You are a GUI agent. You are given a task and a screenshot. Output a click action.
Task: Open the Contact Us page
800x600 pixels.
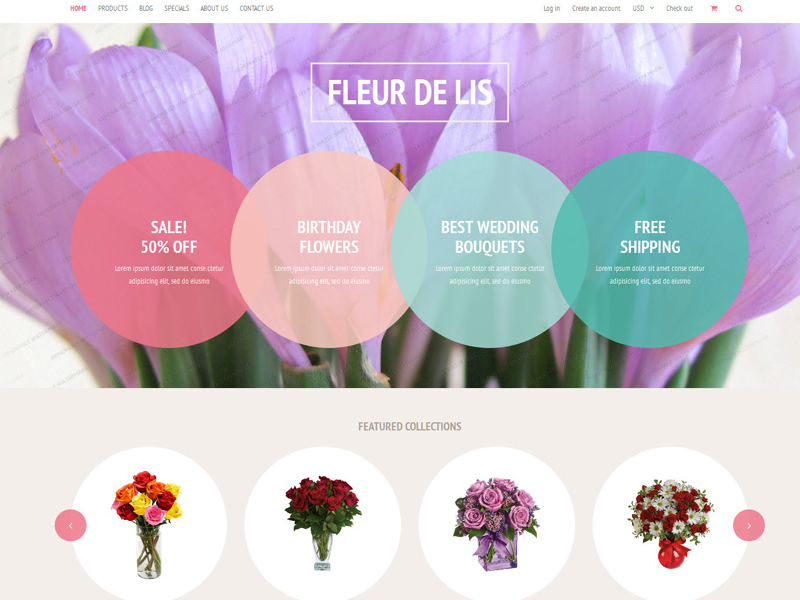(256, 9)
